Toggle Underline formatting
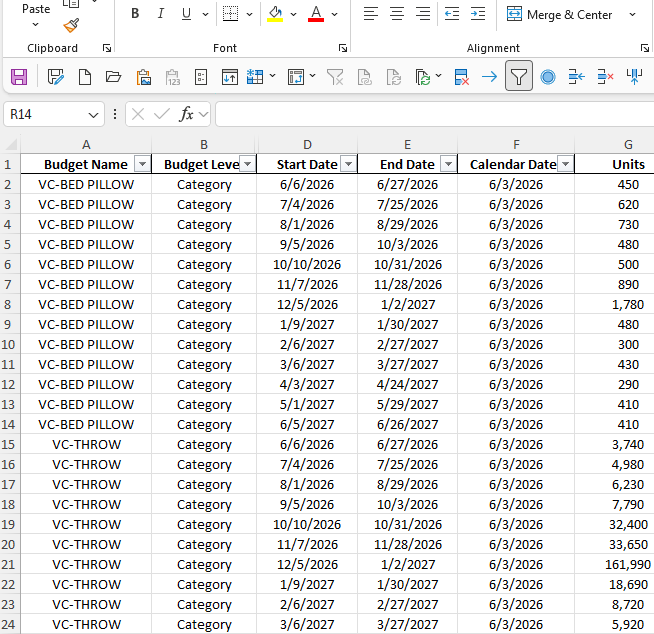 [186, 14]
